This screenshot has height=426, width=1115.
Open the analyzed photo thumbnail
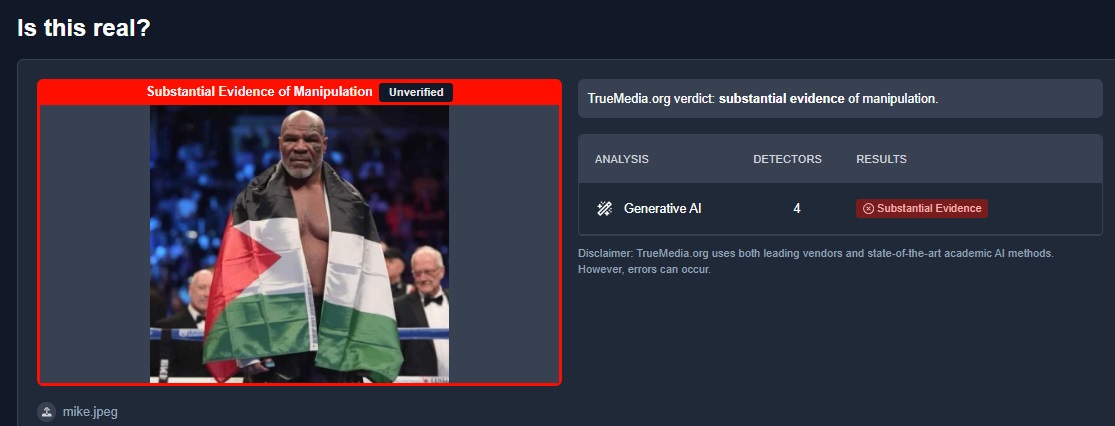pos(299,244)
